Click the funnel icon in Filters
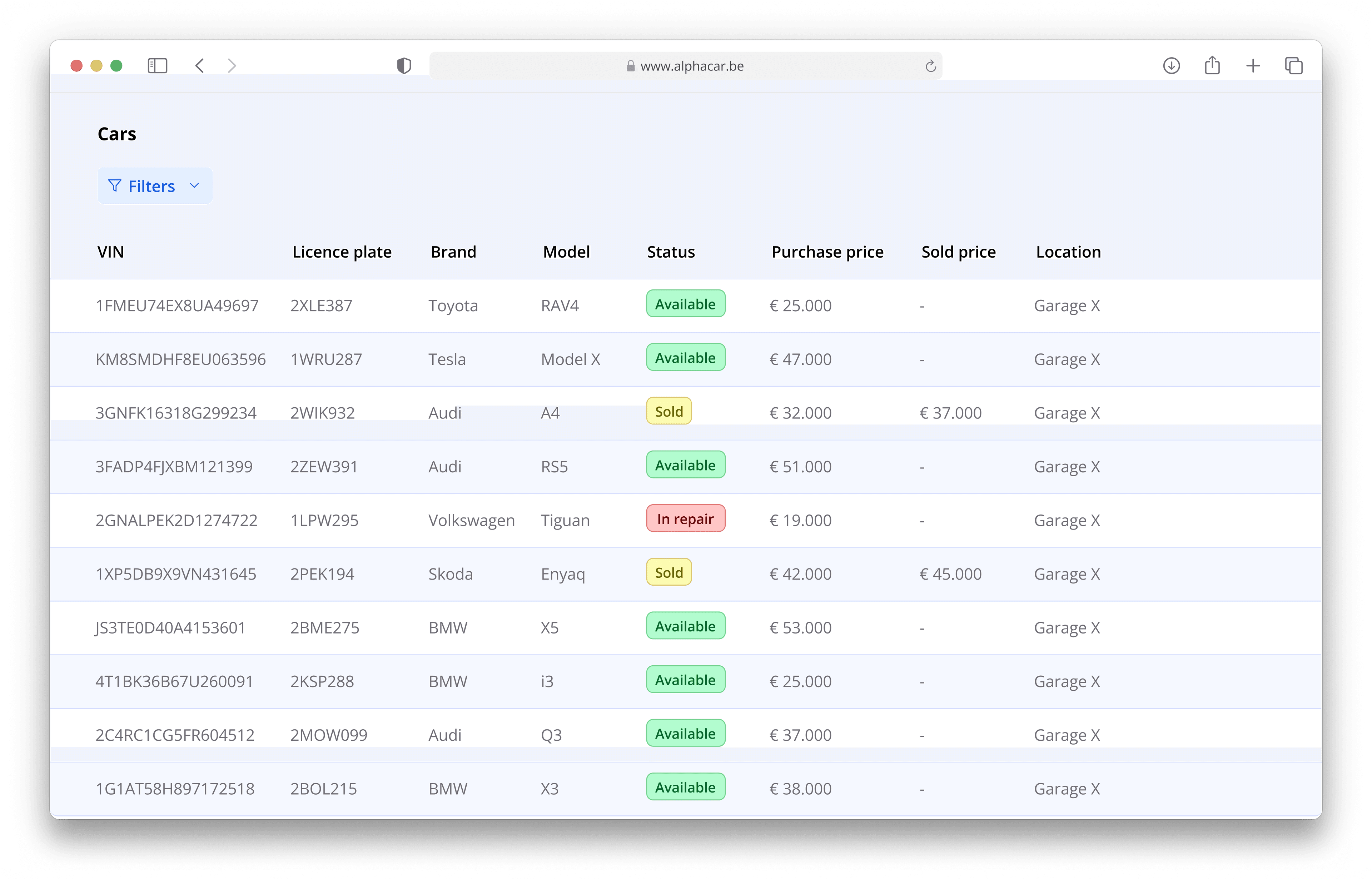 [x=115, y=185]
